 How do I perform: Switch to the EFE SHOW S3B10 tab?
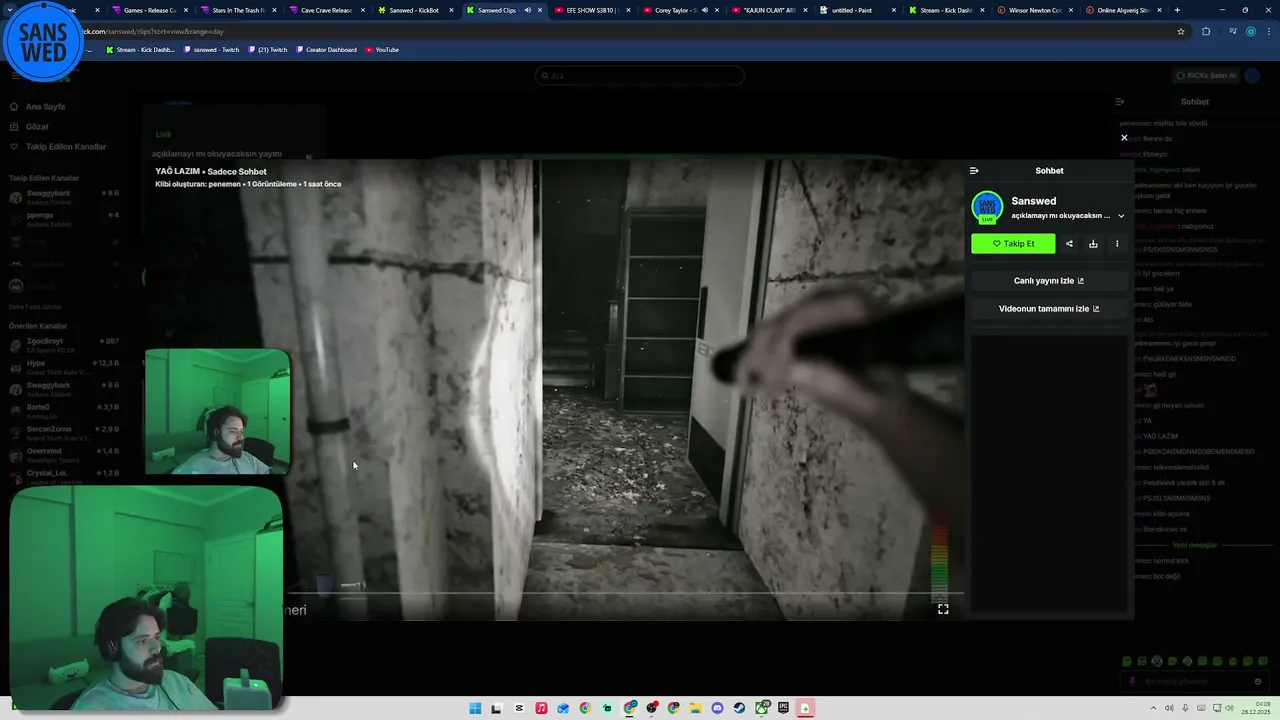(591, 10)
